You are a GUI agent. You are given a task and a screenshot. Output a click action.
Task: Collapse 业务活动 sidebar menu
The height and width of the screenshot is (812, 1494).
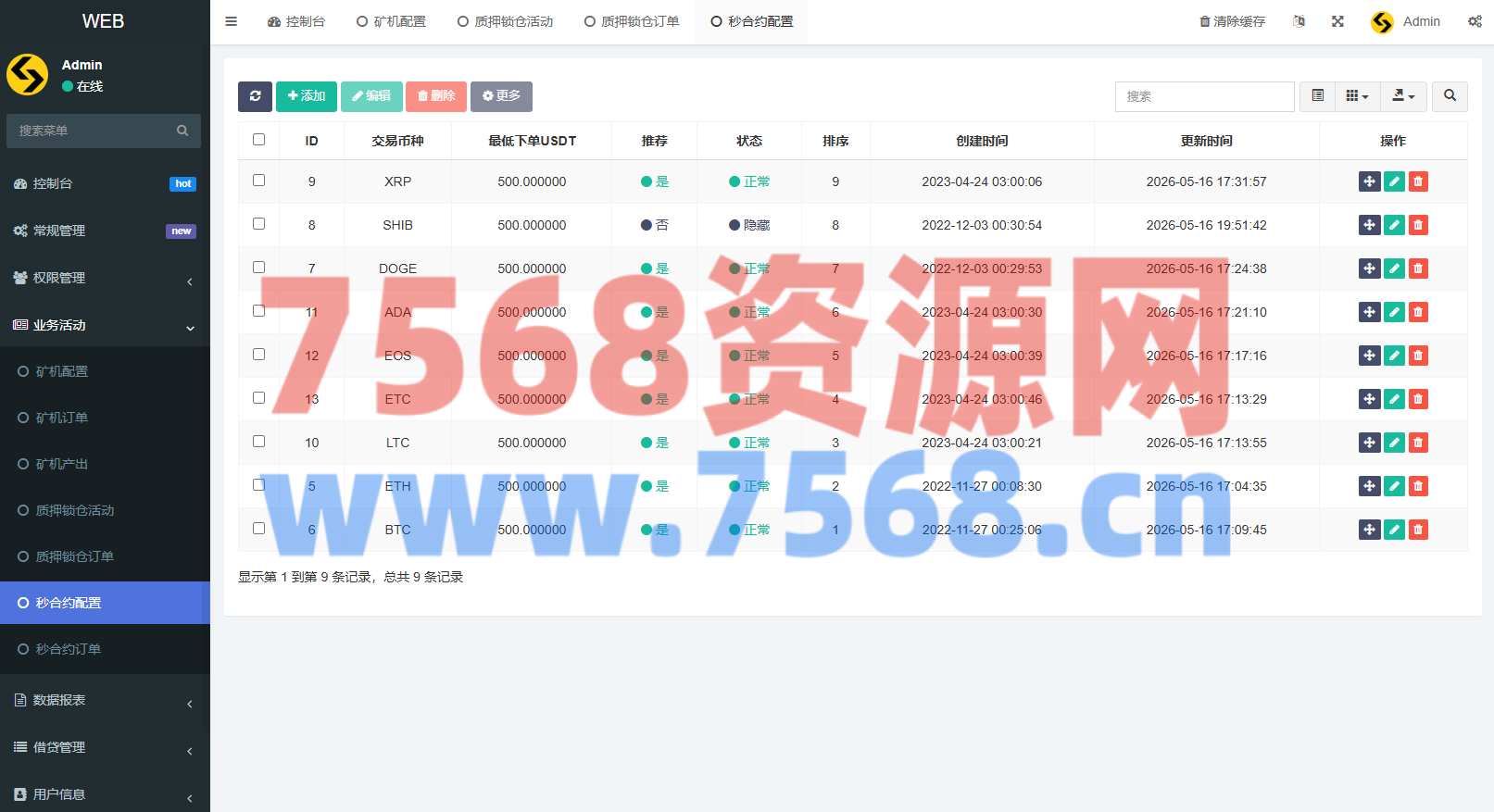tap(105, 325)
